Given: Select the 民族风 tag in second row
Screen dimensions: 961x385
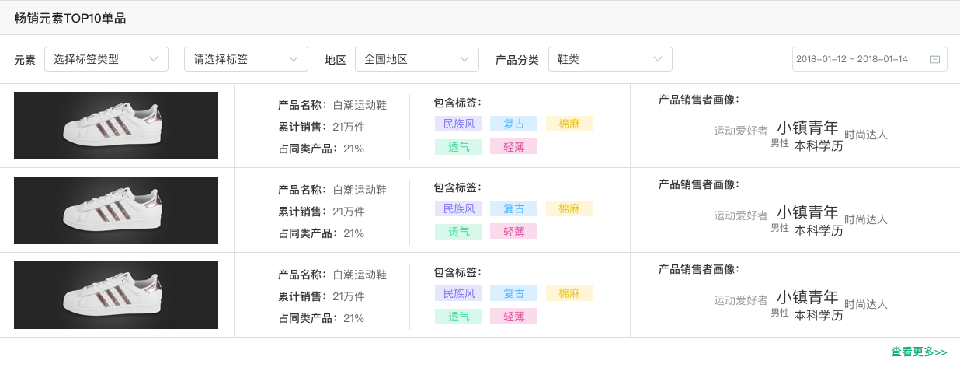Looking at the screenshot, I should (458, 208).
